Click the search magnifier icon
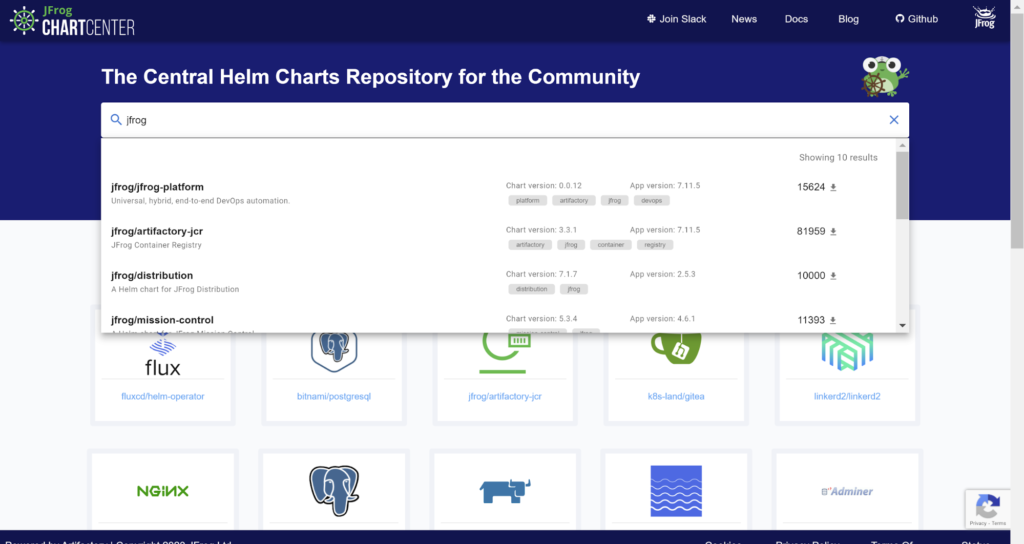 [x=116, y=120]
